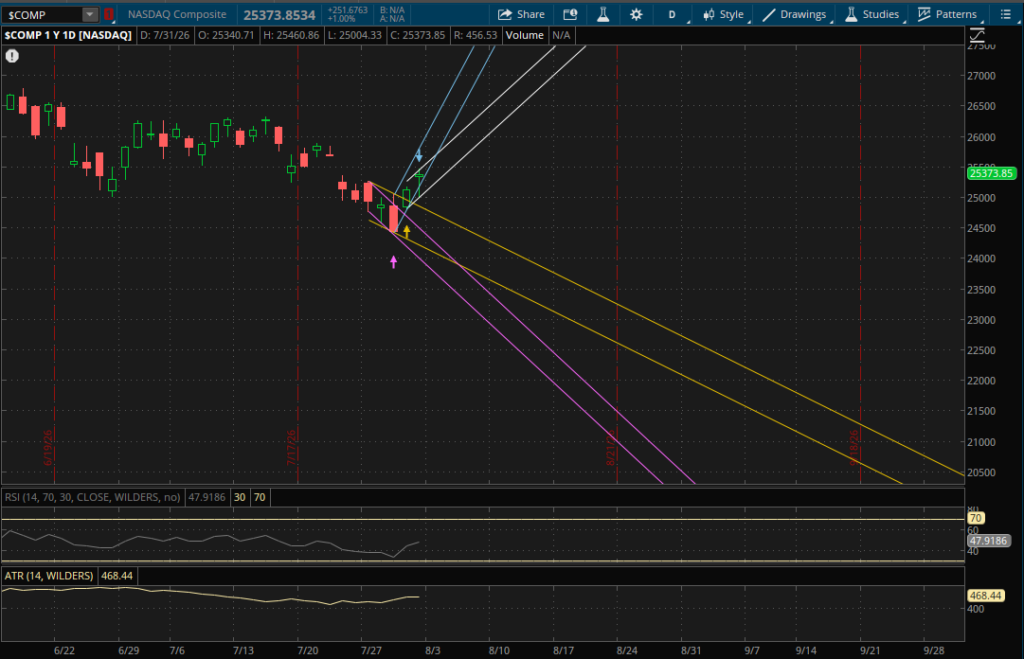This screenshot has width=1024, height=659.
Task: Click the red link icon beside symbol
Action: (109, 14)
